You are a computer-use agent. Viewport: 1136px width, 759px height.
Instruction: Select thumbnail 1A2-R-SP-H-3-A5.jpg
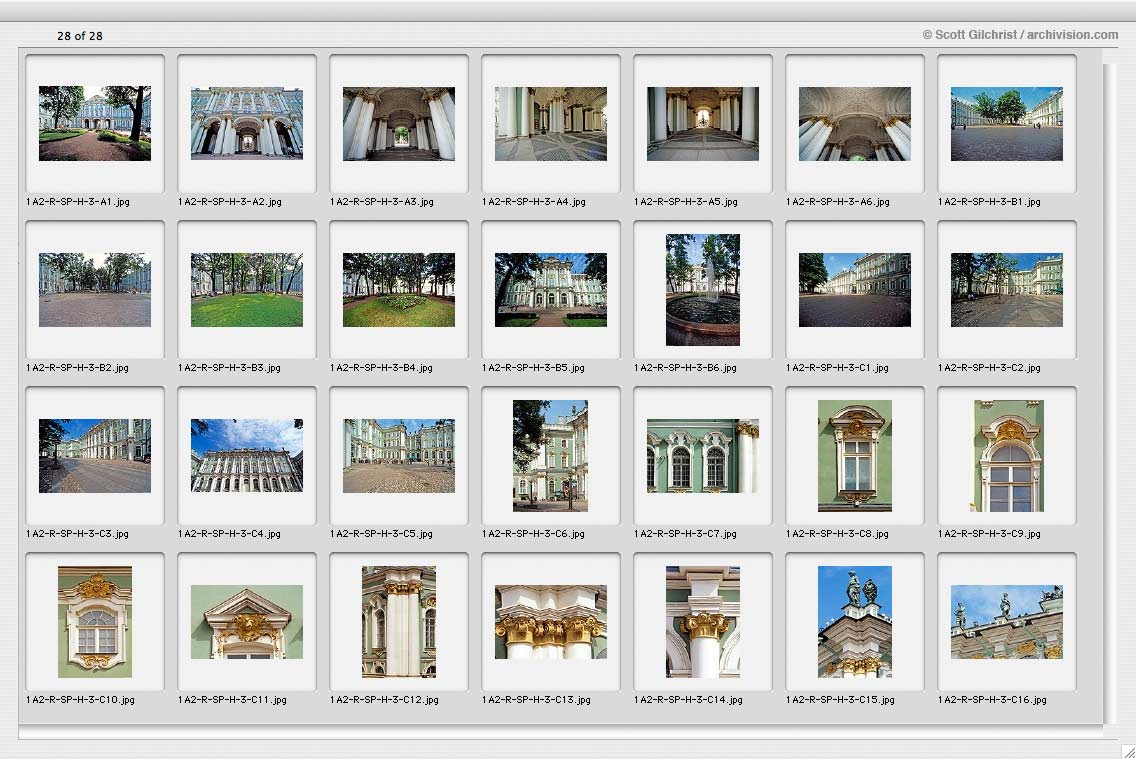[703, 123]
